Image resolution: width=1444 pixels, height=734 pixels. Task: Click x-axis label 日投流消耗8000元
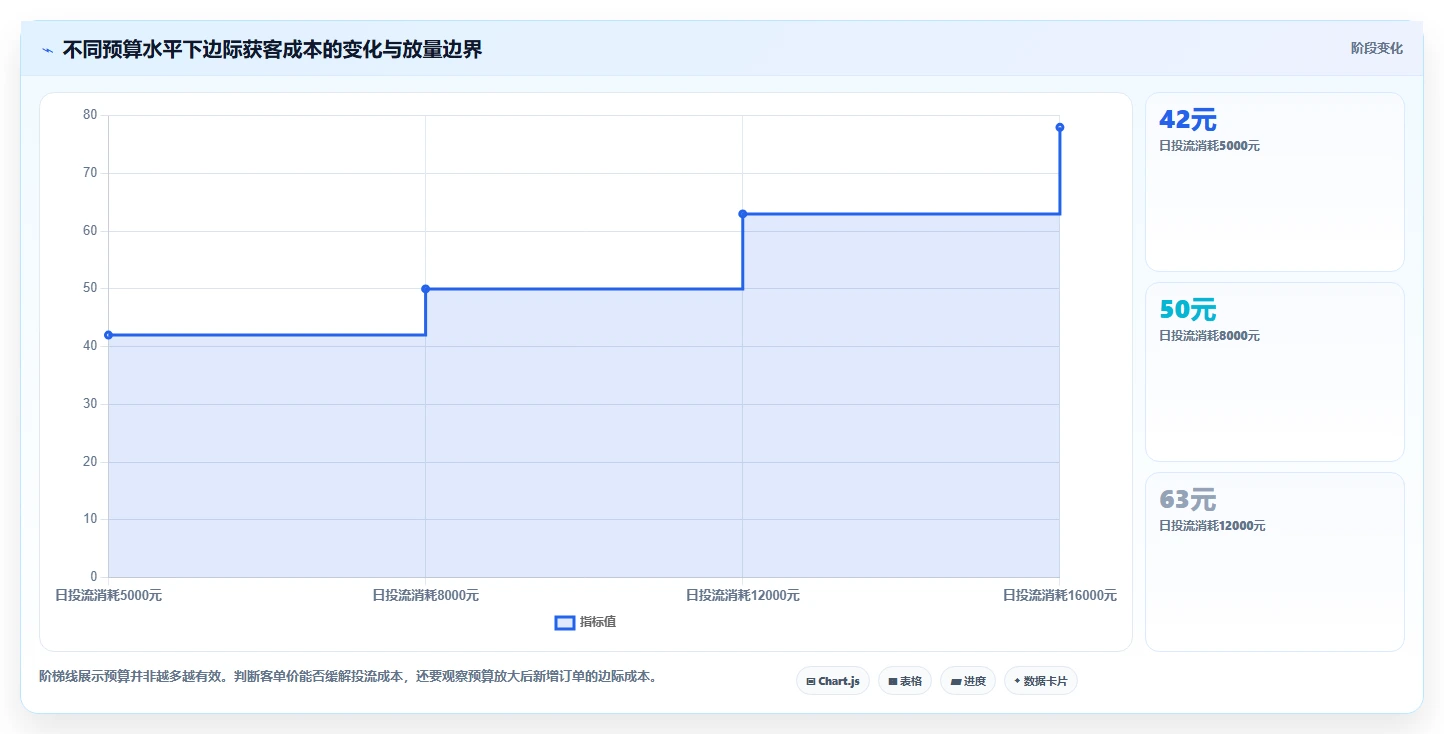pos(425,595)
